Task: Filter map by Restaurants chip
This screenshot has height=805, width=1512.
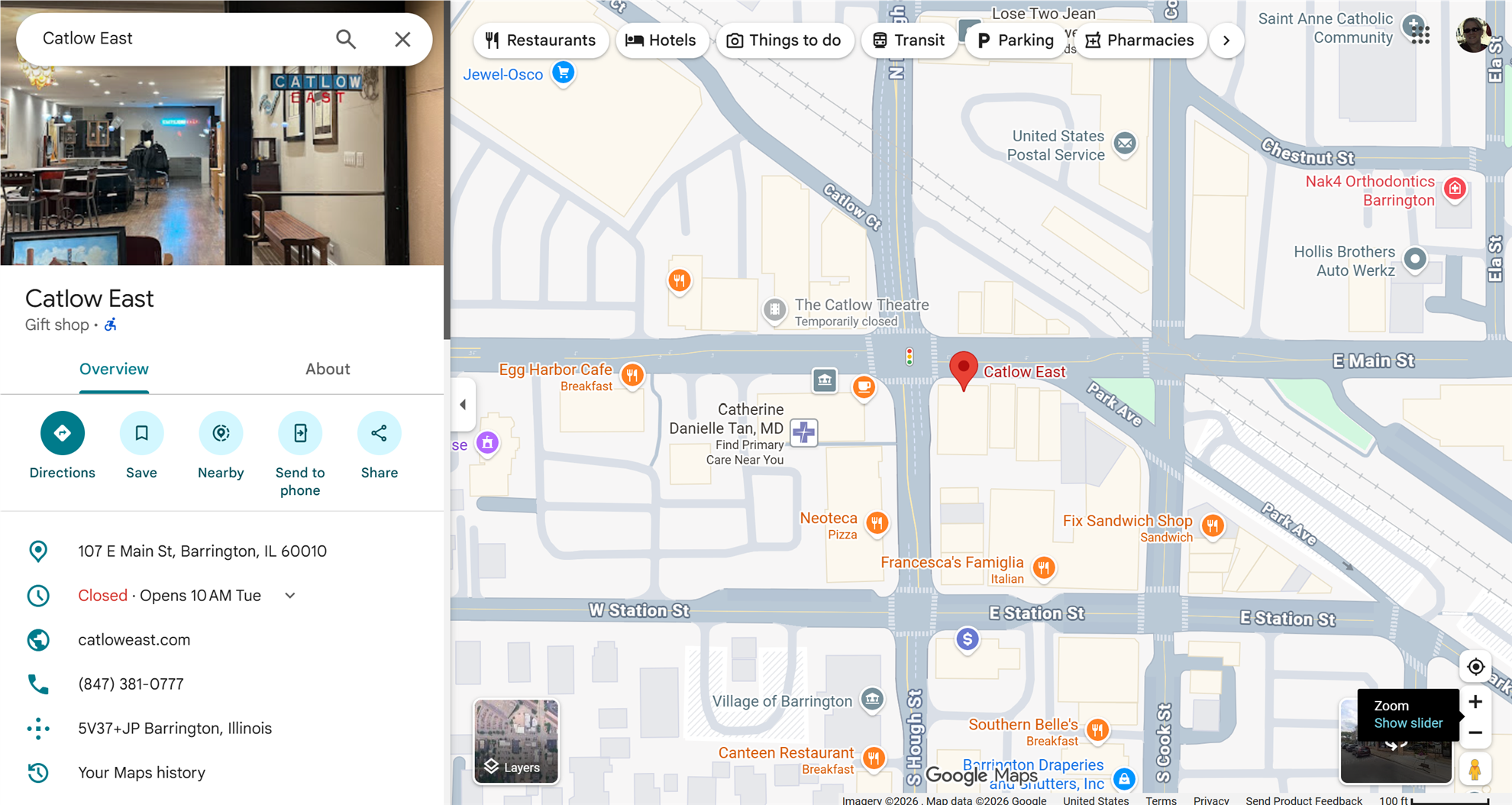Action: tap(541, 40)
